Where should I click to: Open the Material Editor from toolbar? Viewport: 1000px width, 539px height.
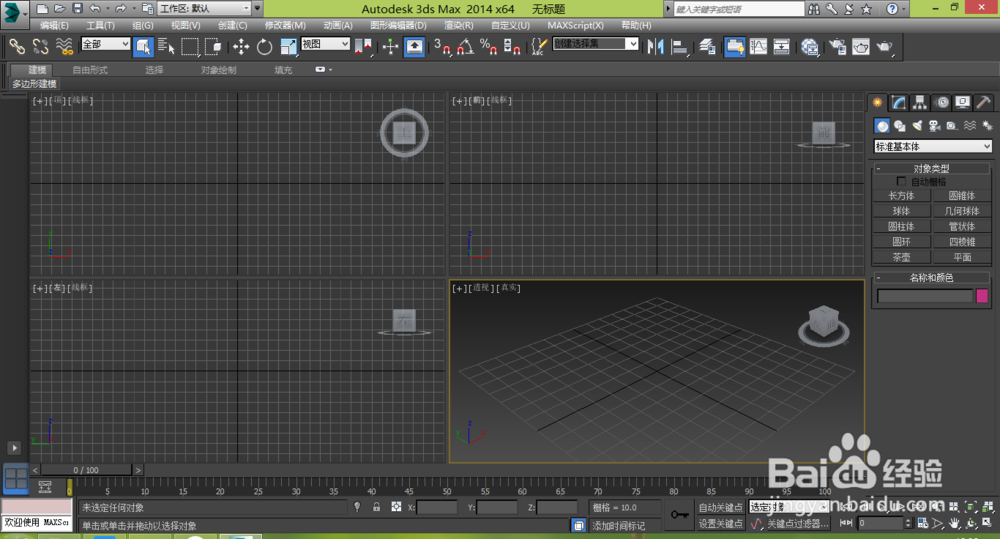810,46
